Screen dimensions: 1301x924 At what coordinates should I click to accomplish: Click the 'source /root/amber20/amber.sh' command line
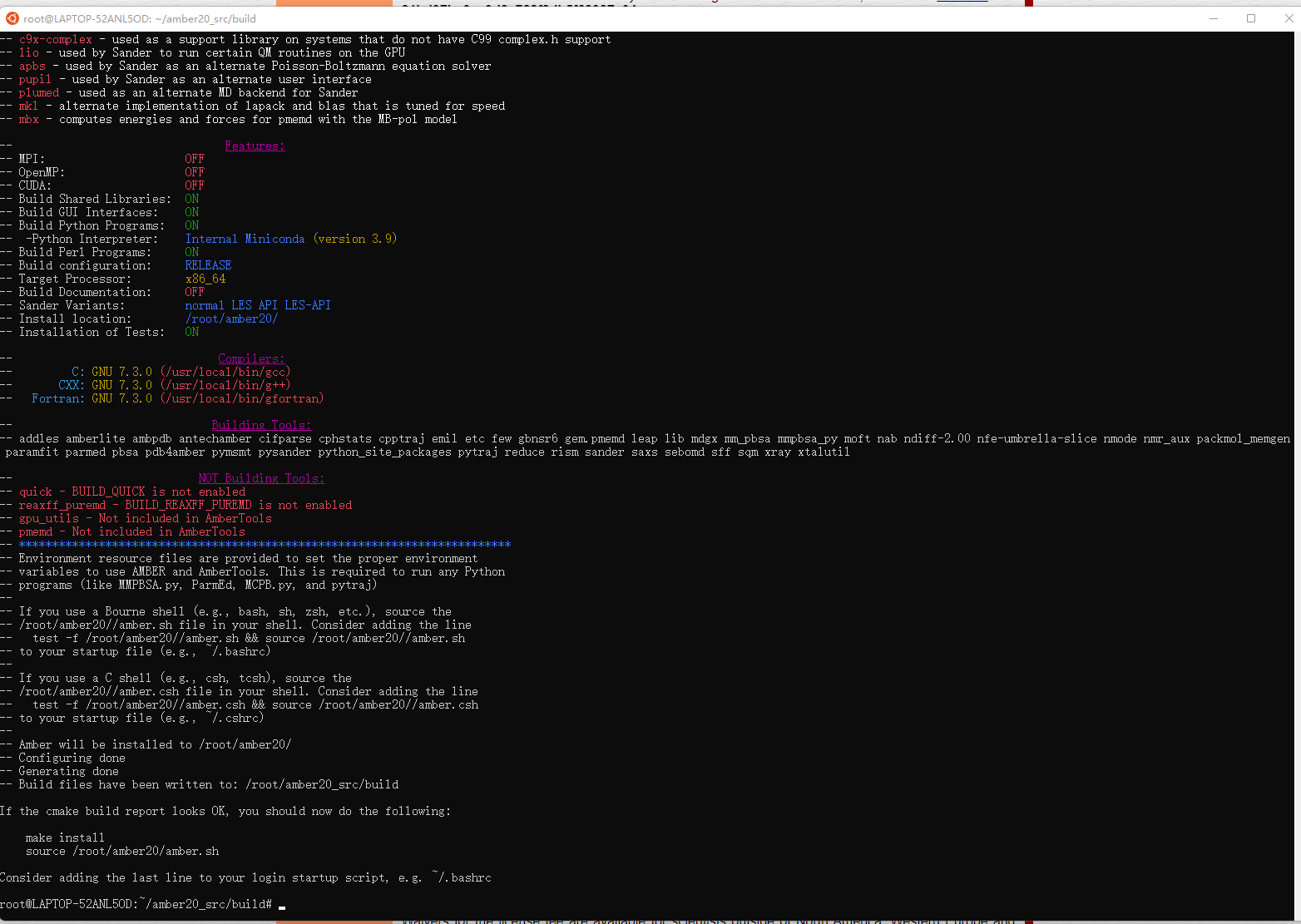(x=122, y=851)
